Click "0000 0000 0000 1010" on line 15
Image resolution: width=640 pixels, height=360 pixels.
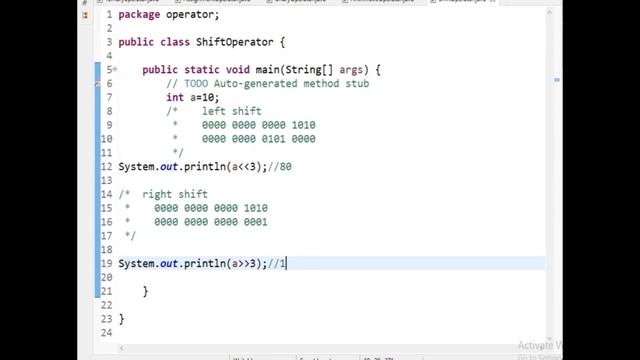tap(211, 208)
